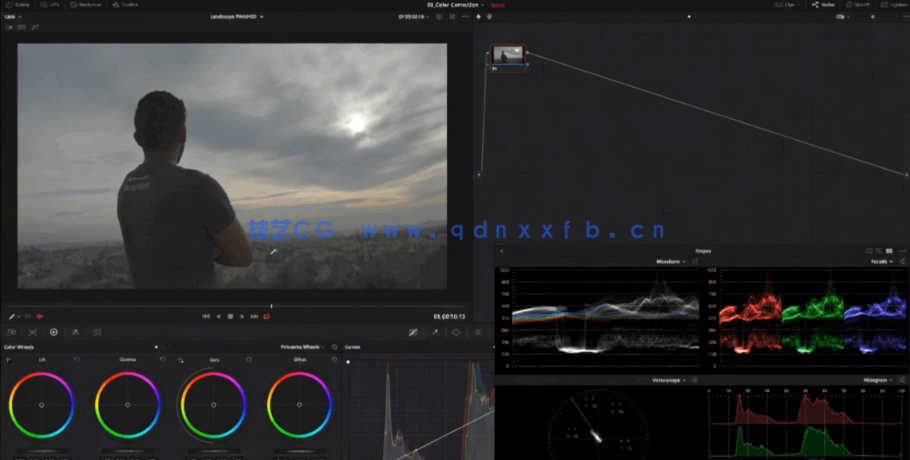Click center of Gamma color wheel
This screenshot has height=460, width=910.
[128, 405]
